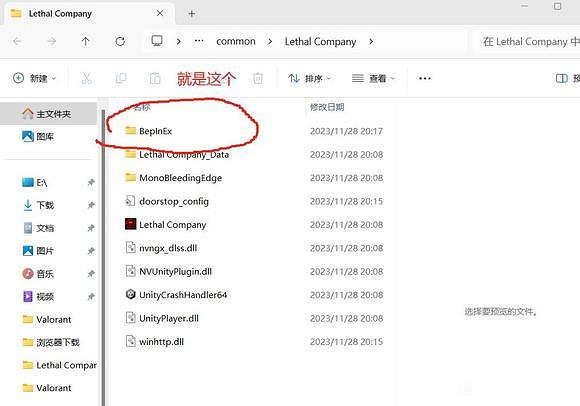
Task: Click the pin icon beside 下载
Action: point(91,205)
